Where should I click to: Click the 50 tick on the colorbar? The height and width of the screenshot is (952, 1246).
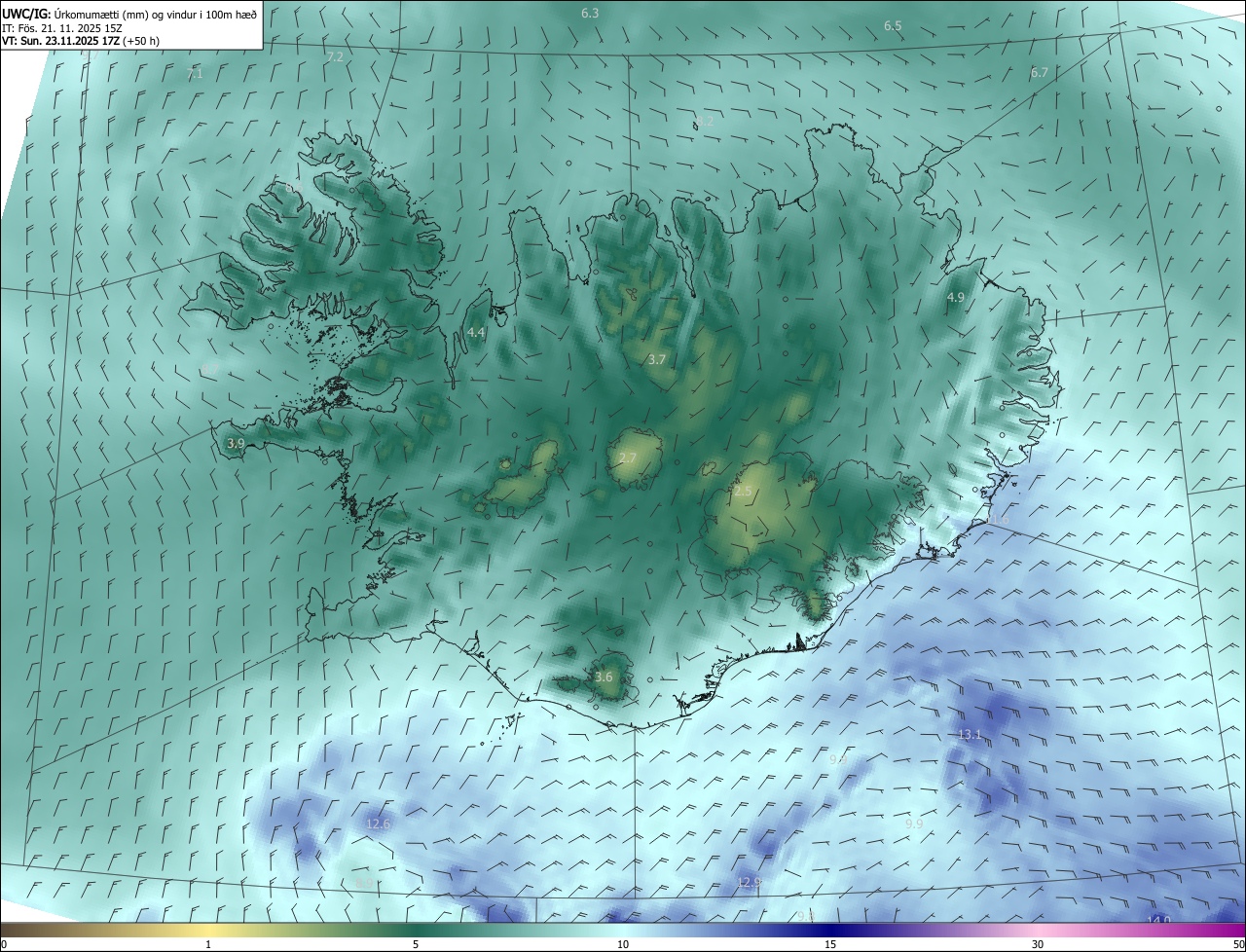(1238, 944)
